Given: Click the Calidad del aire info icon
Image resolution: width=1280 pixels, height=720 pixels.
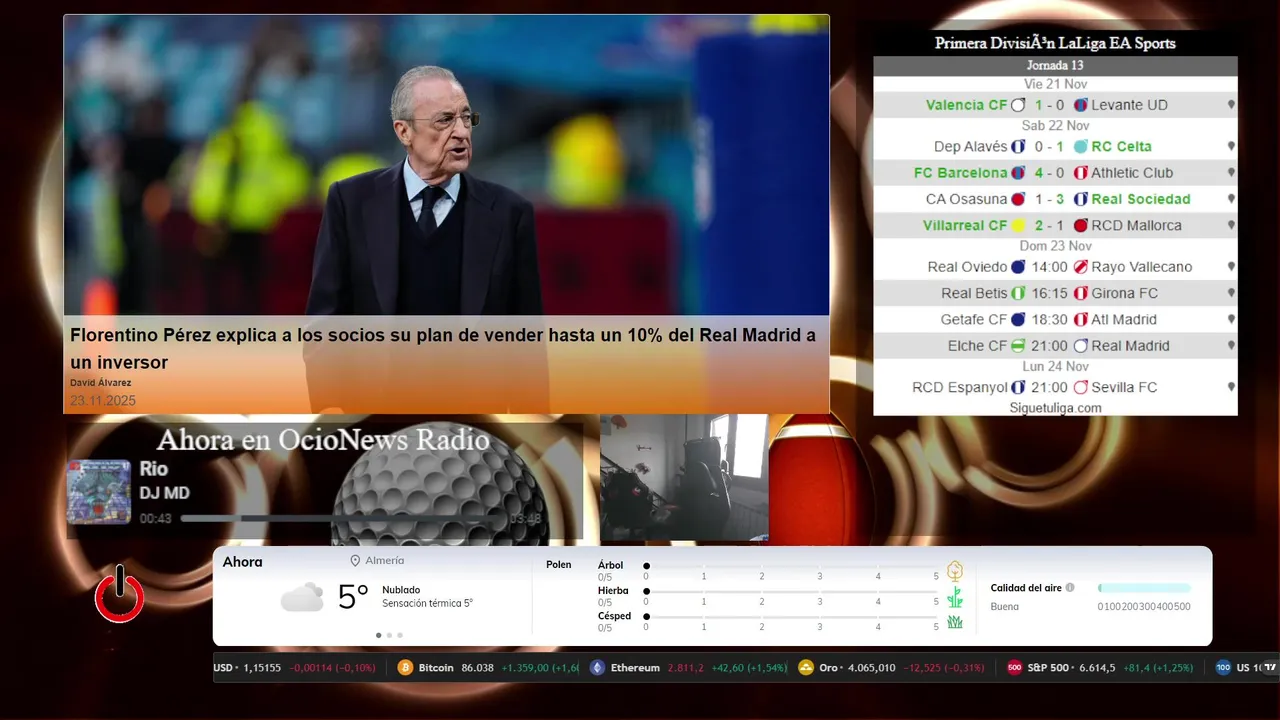Looking at the screenshot, I should click(1070, 588).
